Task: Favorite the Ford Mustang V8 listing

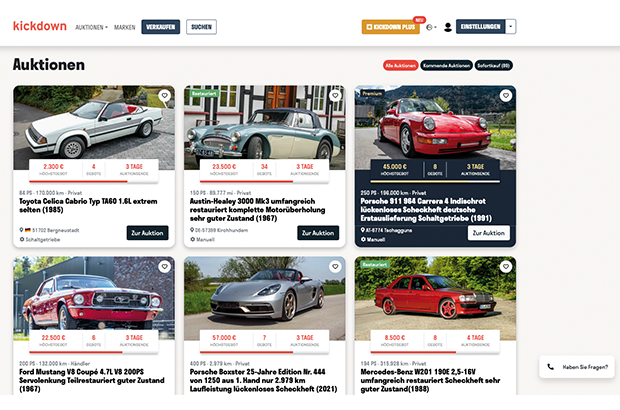Action: [x=164, y=266]
